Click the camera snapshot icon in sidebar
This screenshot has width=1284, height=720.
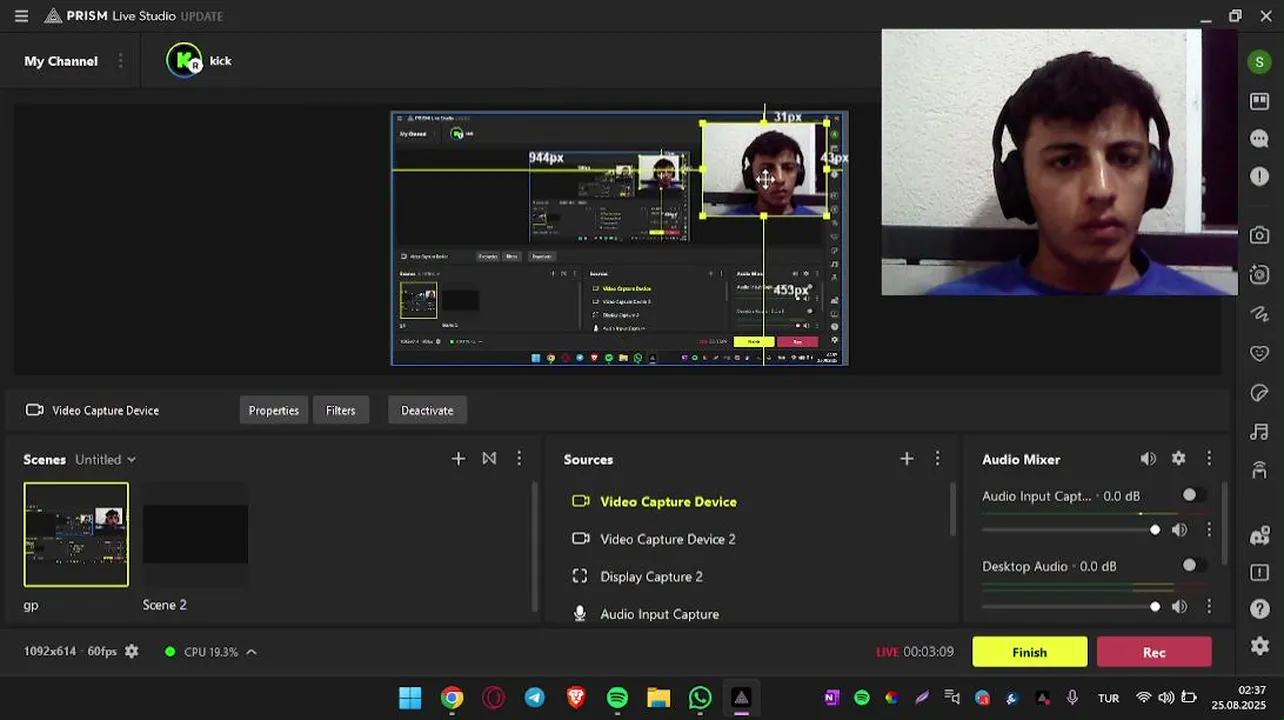(x=1259, y=235)
